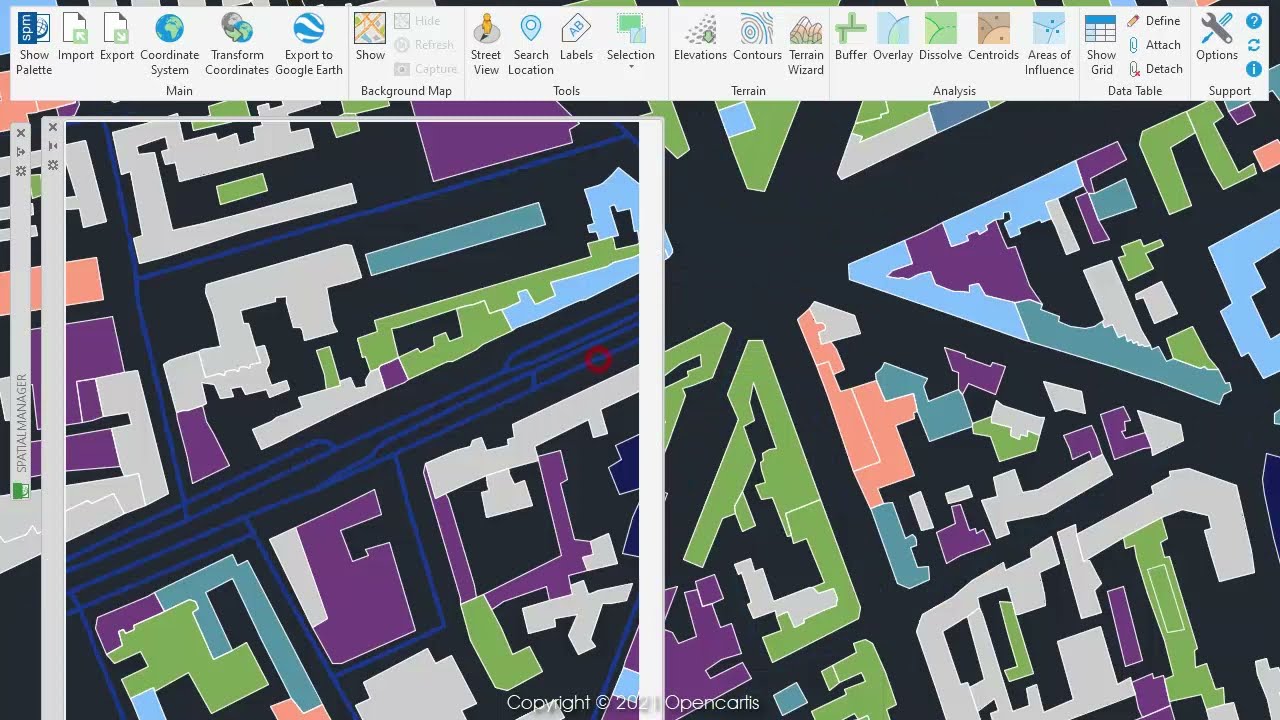Run the Elevations terrain tool

(x=700, y=38)
